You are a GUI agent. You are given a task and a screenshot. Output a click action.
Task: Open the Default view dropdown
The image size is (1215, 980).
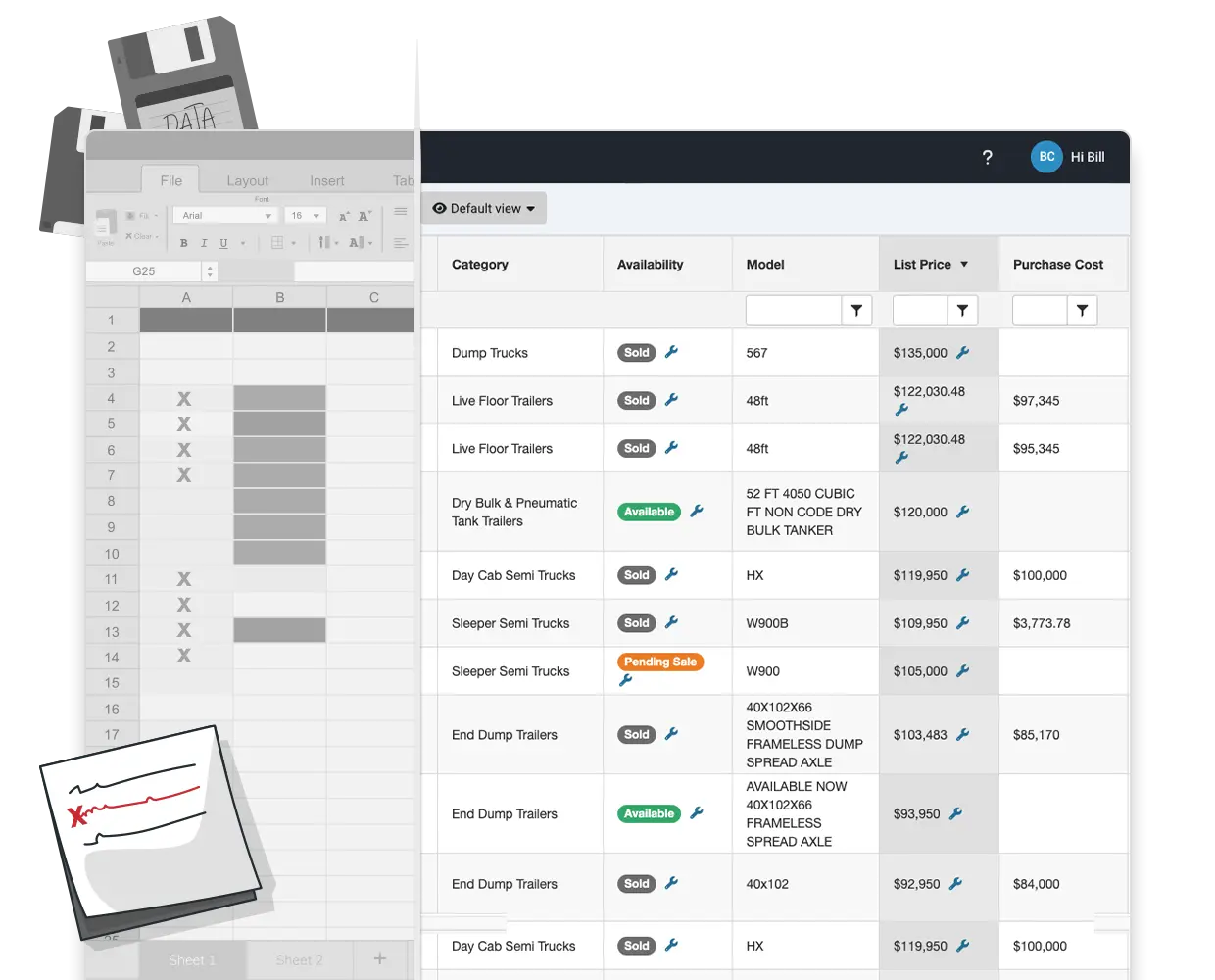(x=484, y=209)
